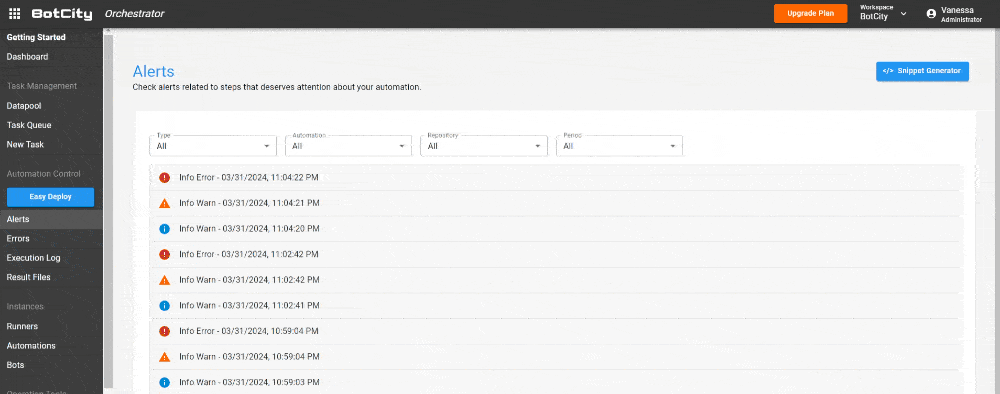Open Automations in the sidebar
The height and width of the screenshot is (394, 1000).
point(31,346)
